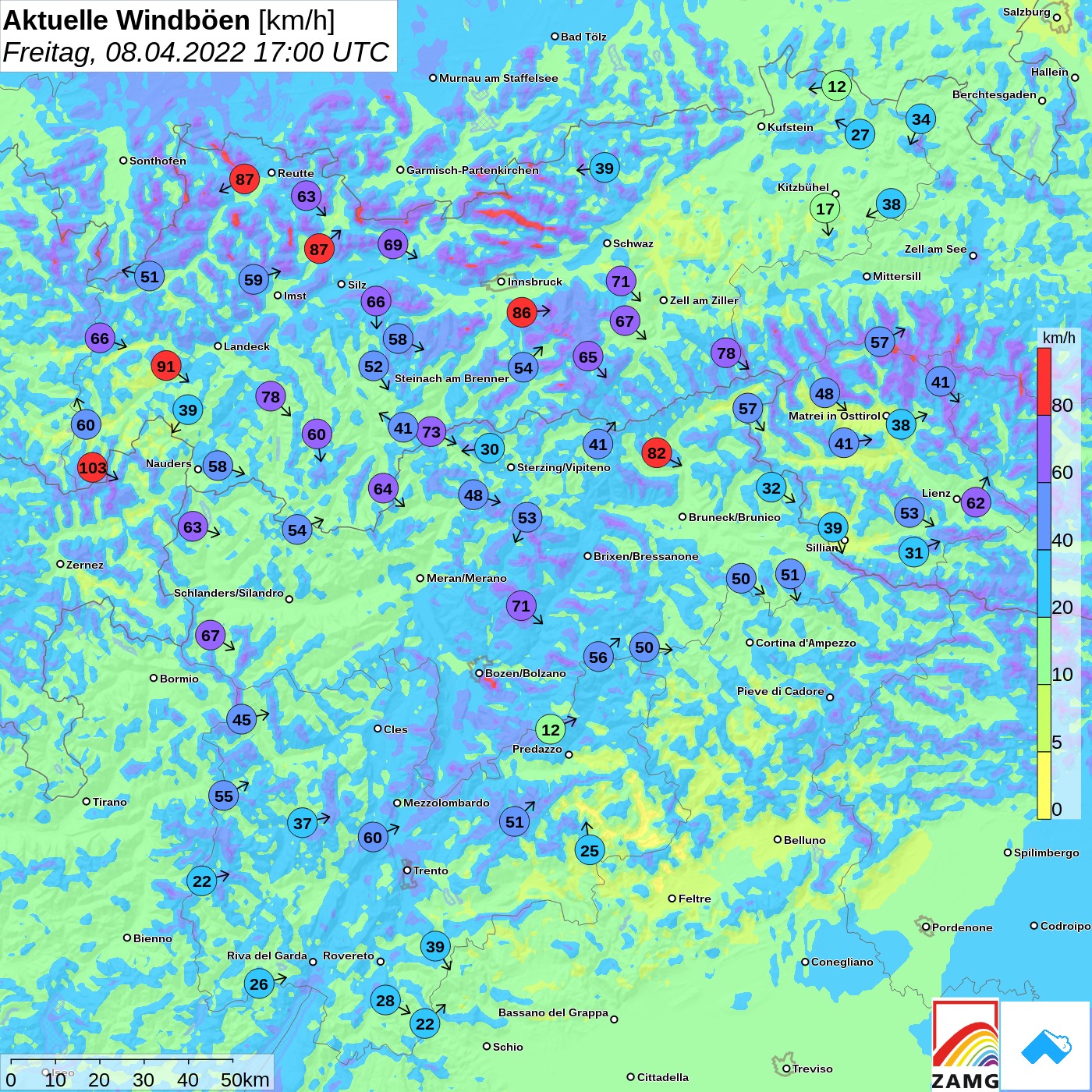This screenshot has height=1092, width=1092.
Task: Click the km/h legend header
Action: point(1059,338)
